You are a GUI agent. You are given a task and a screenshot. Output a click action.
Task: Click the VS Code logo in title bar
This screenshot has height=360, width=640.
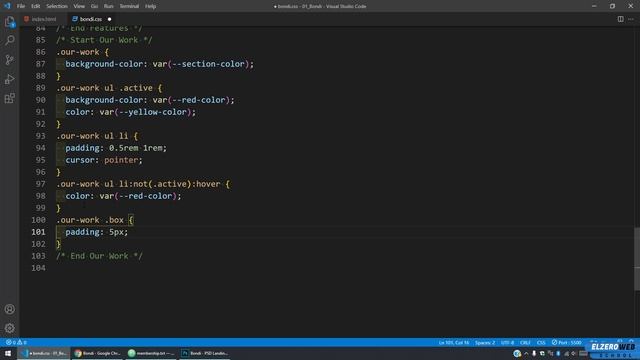pyautogui.click(x=7, y=6)
